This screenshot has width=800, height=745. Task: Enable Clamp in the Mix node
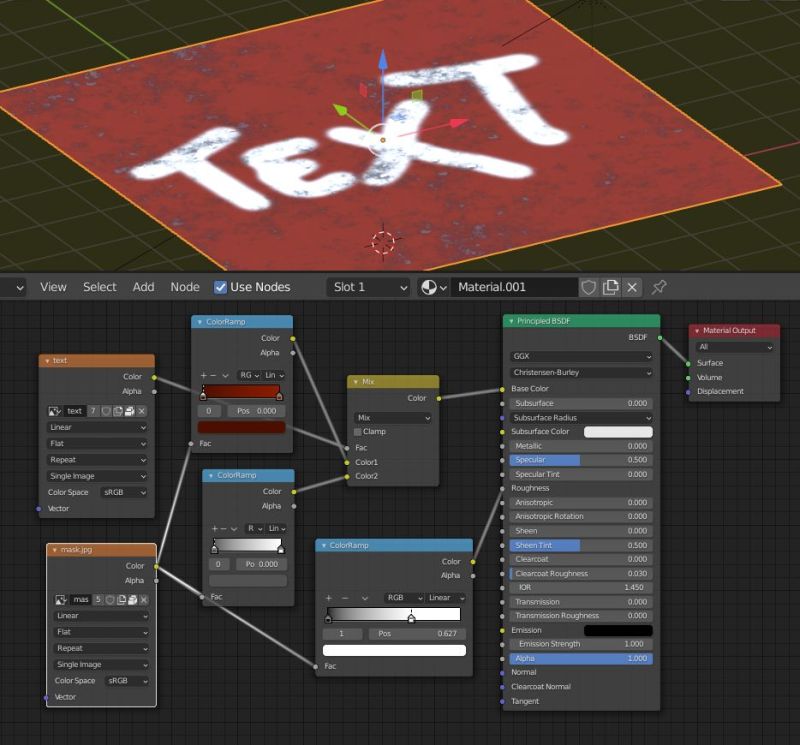tap(358, 432)
